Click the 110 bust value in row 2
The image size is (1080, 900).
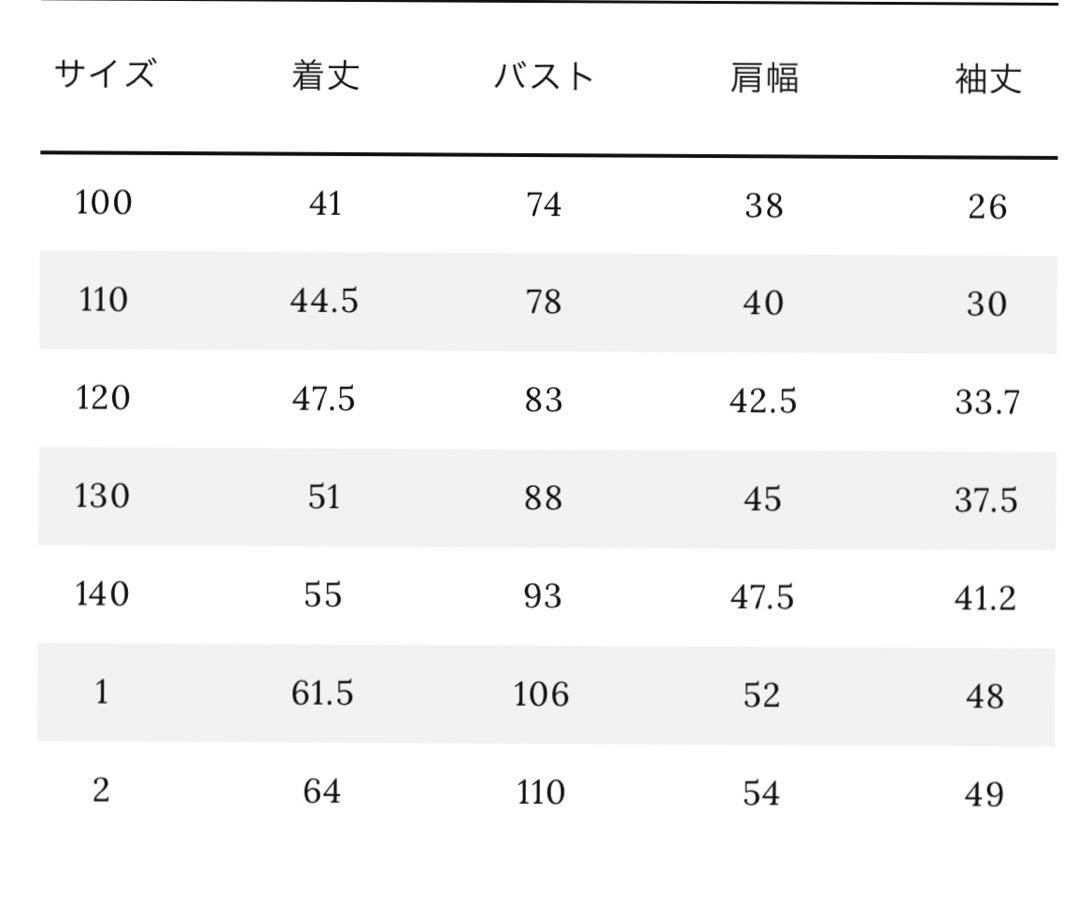[x=541, y=792]
